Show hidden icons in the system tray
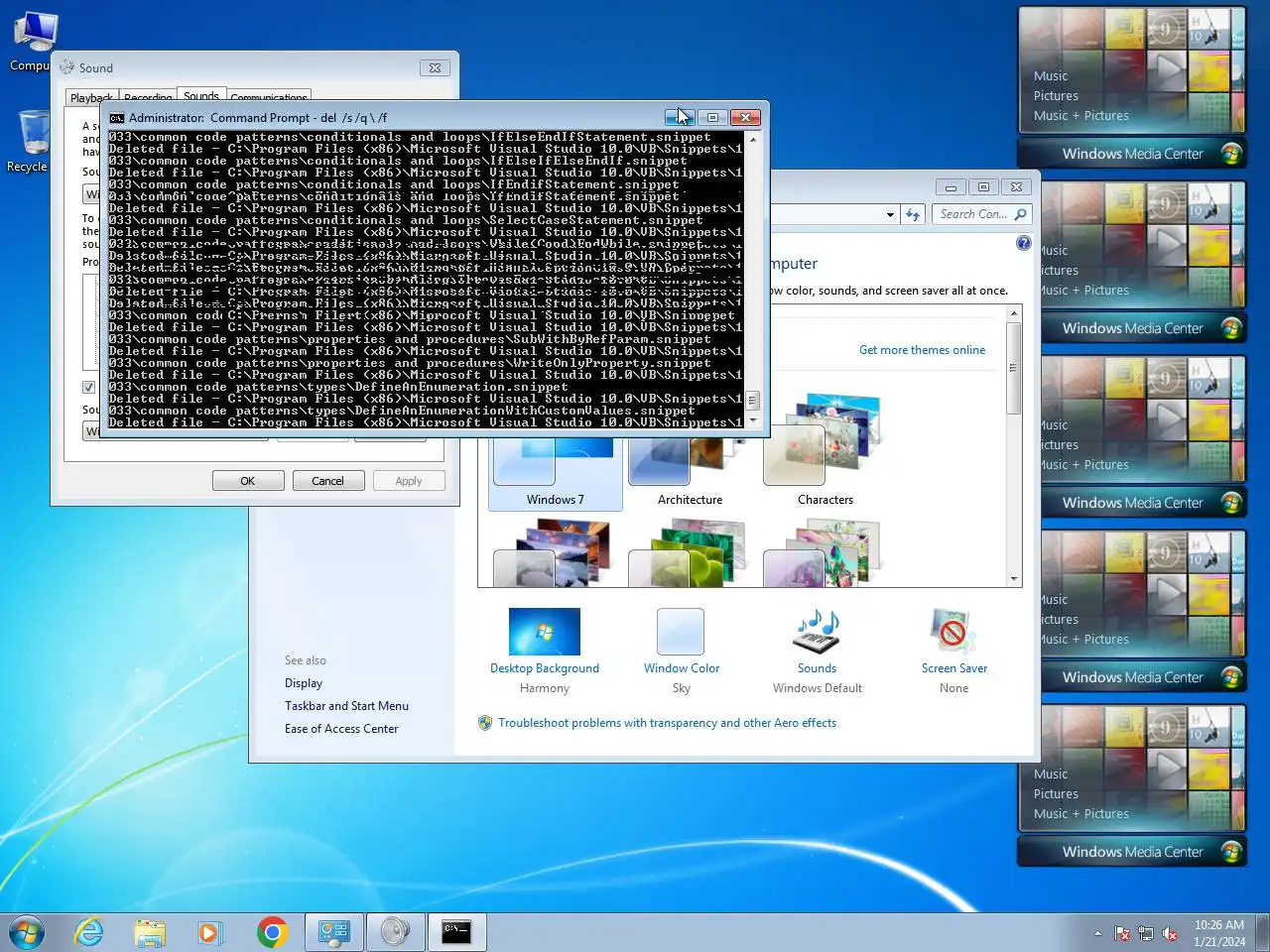Viewport: 1270px width, 952px height. click(1097, 933)
